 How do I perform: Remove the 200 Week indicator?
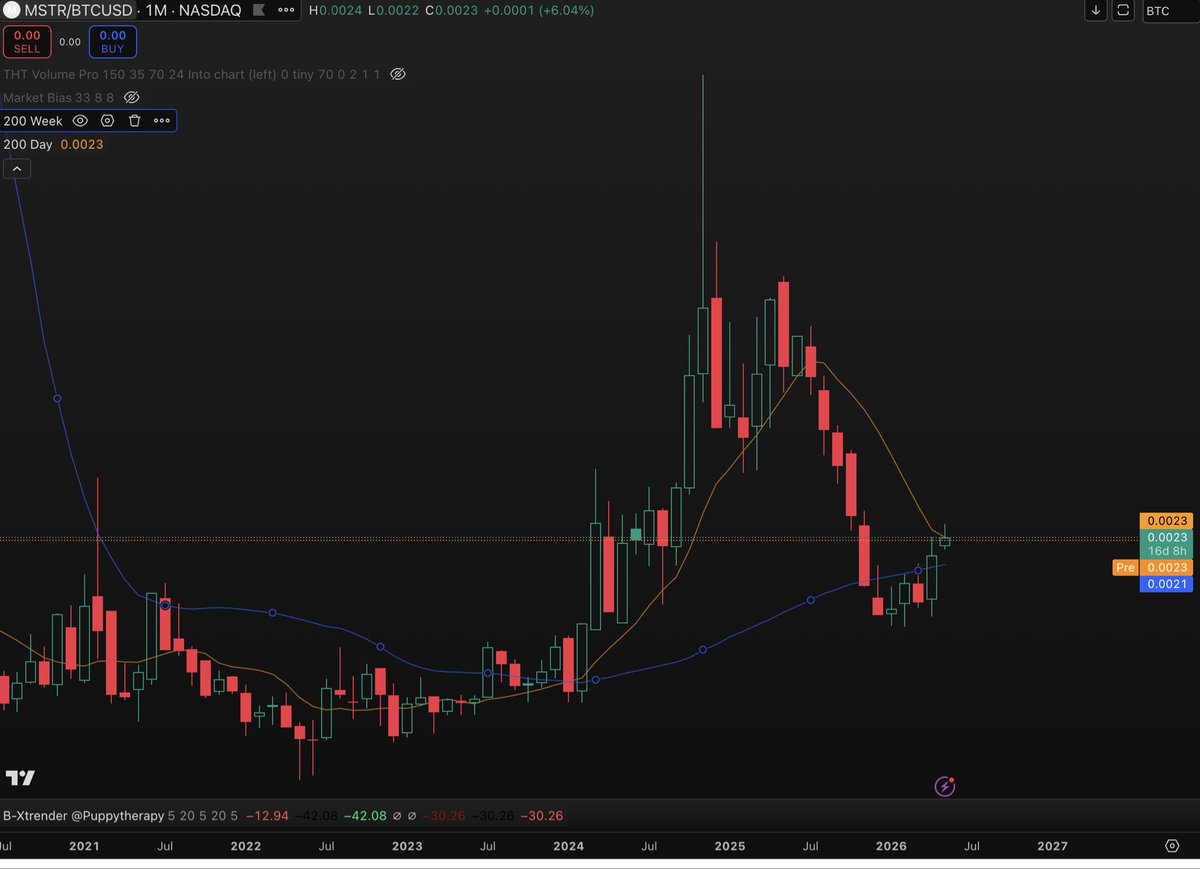coord(134,121)
